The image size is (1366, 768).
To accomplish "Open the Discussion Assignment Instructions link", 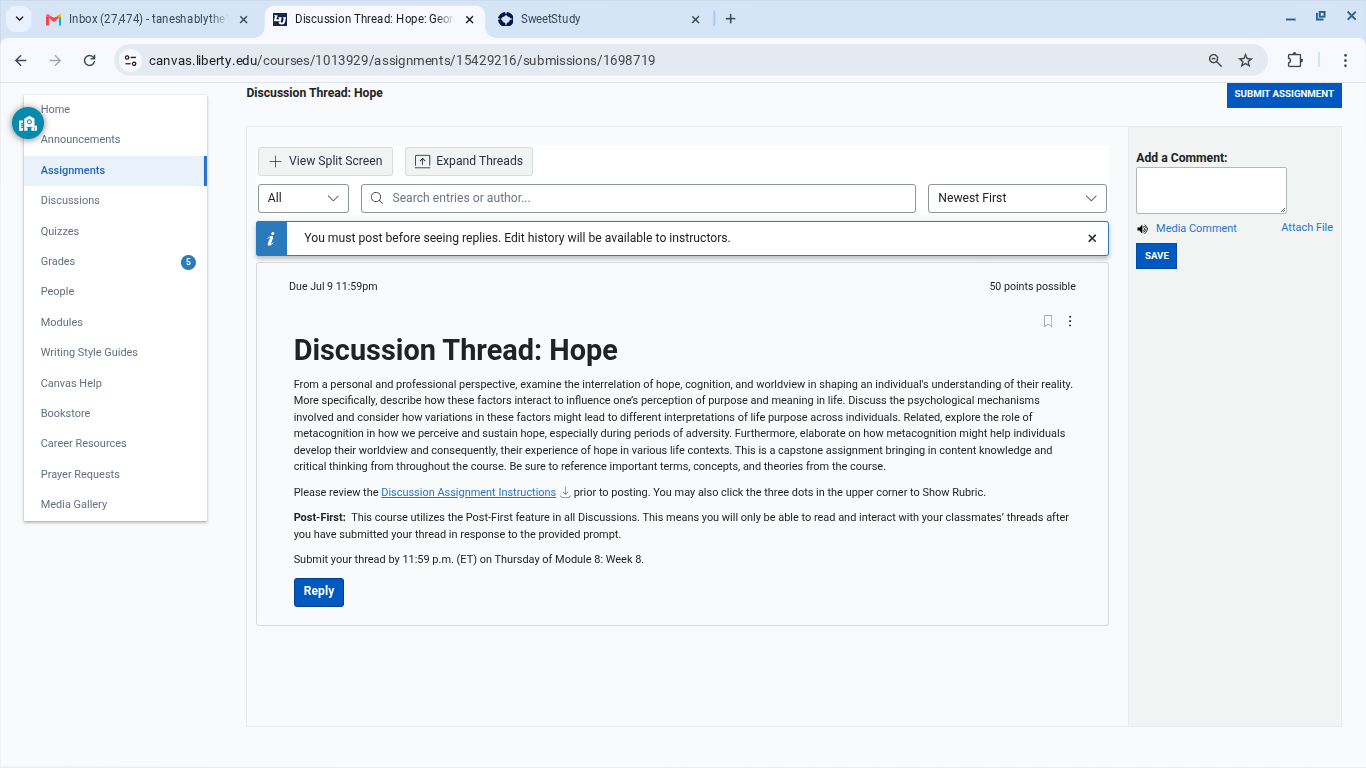I will tap(468, 492).
